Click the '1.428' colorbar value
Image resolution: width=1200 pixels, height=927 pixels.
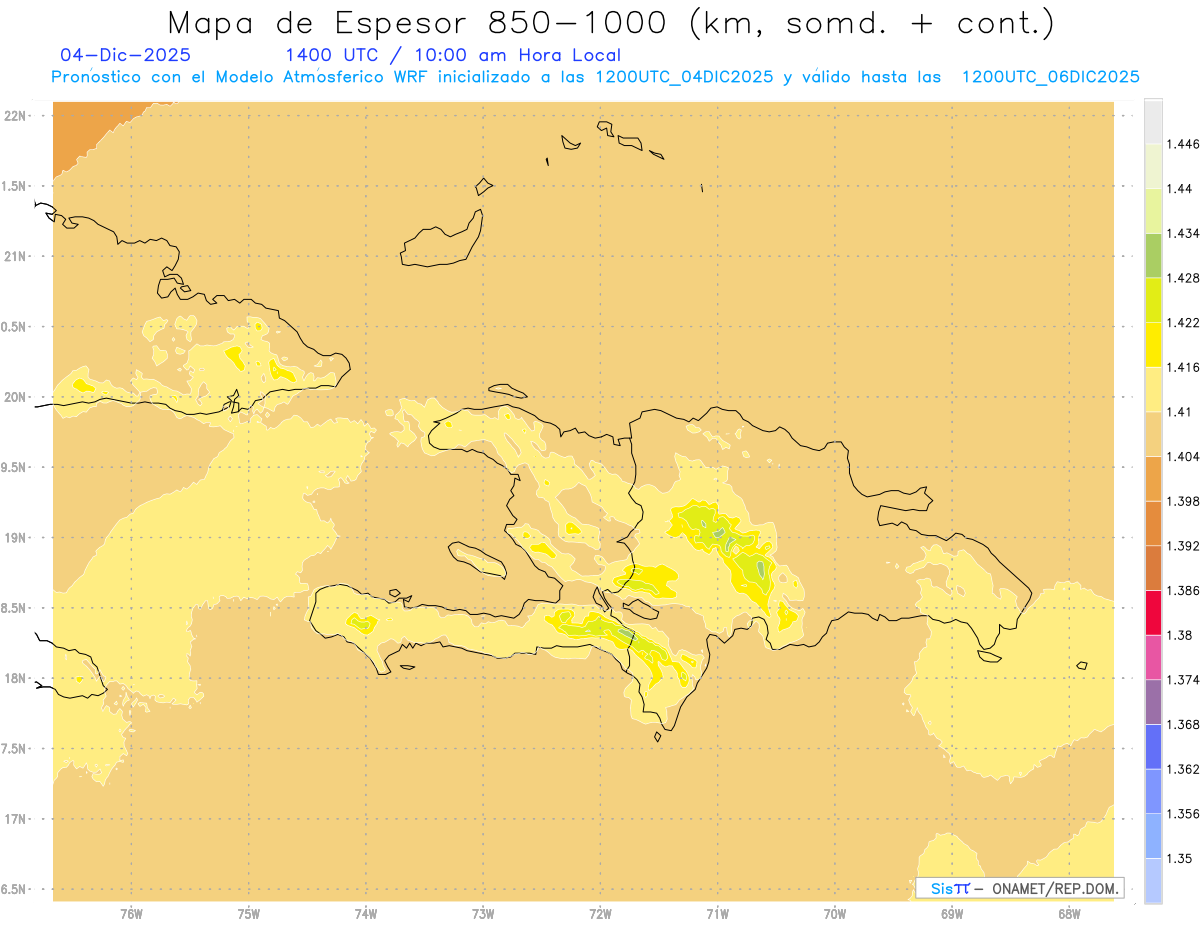[x=1182, y=278]
